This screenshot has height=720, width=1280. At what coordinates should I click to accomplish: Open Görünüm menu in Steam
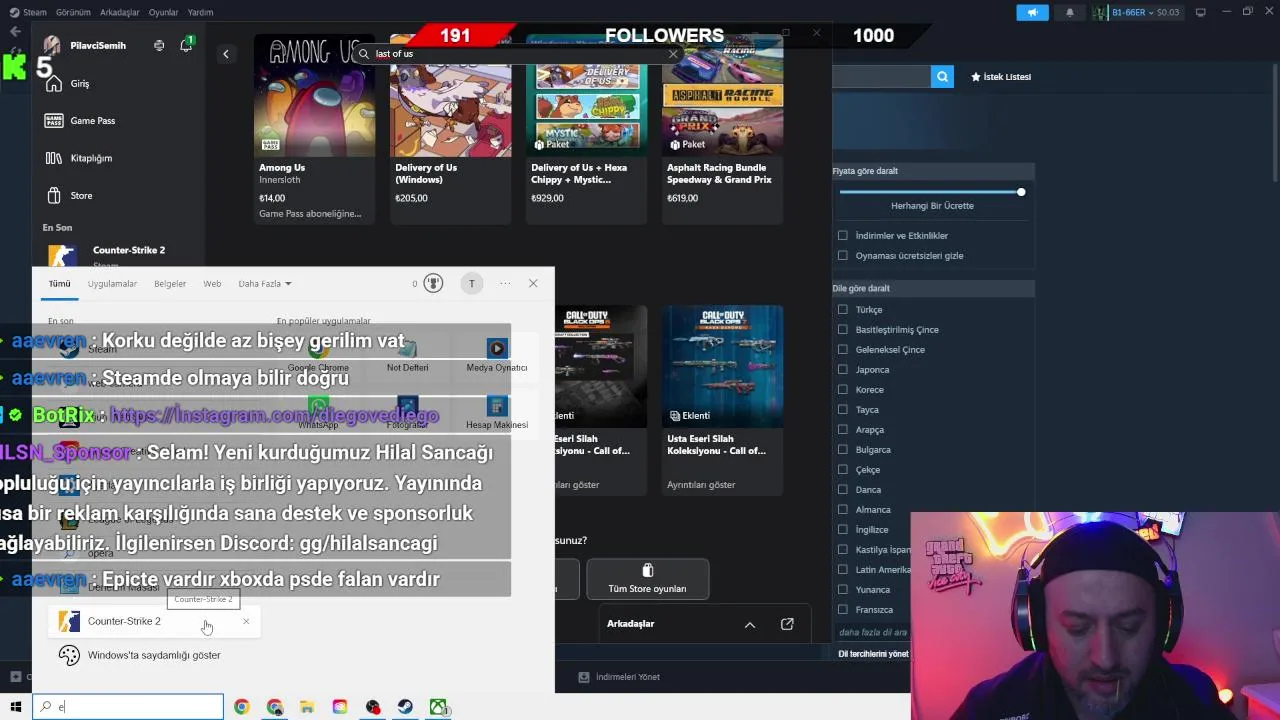point(73,12)
